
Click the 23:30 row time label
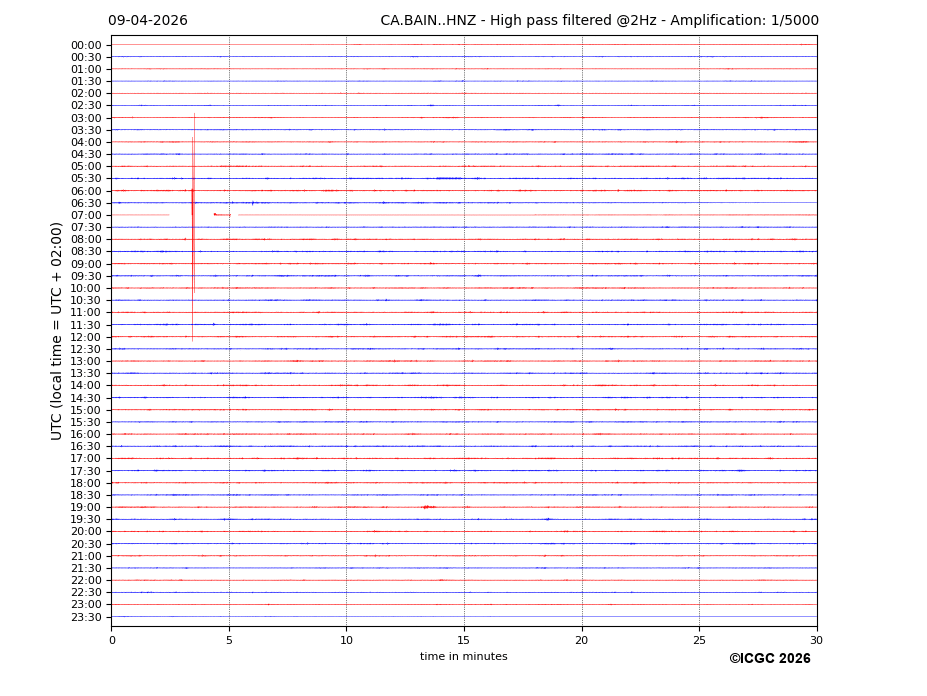pyautogui.click(x=86, y=617)
